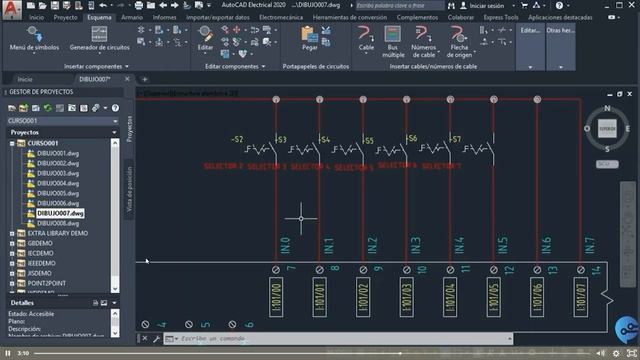Click the ViewCube SUPERIOR face
Image resolution: width=640 pixels, height=360 pixels.
[607, 129]
